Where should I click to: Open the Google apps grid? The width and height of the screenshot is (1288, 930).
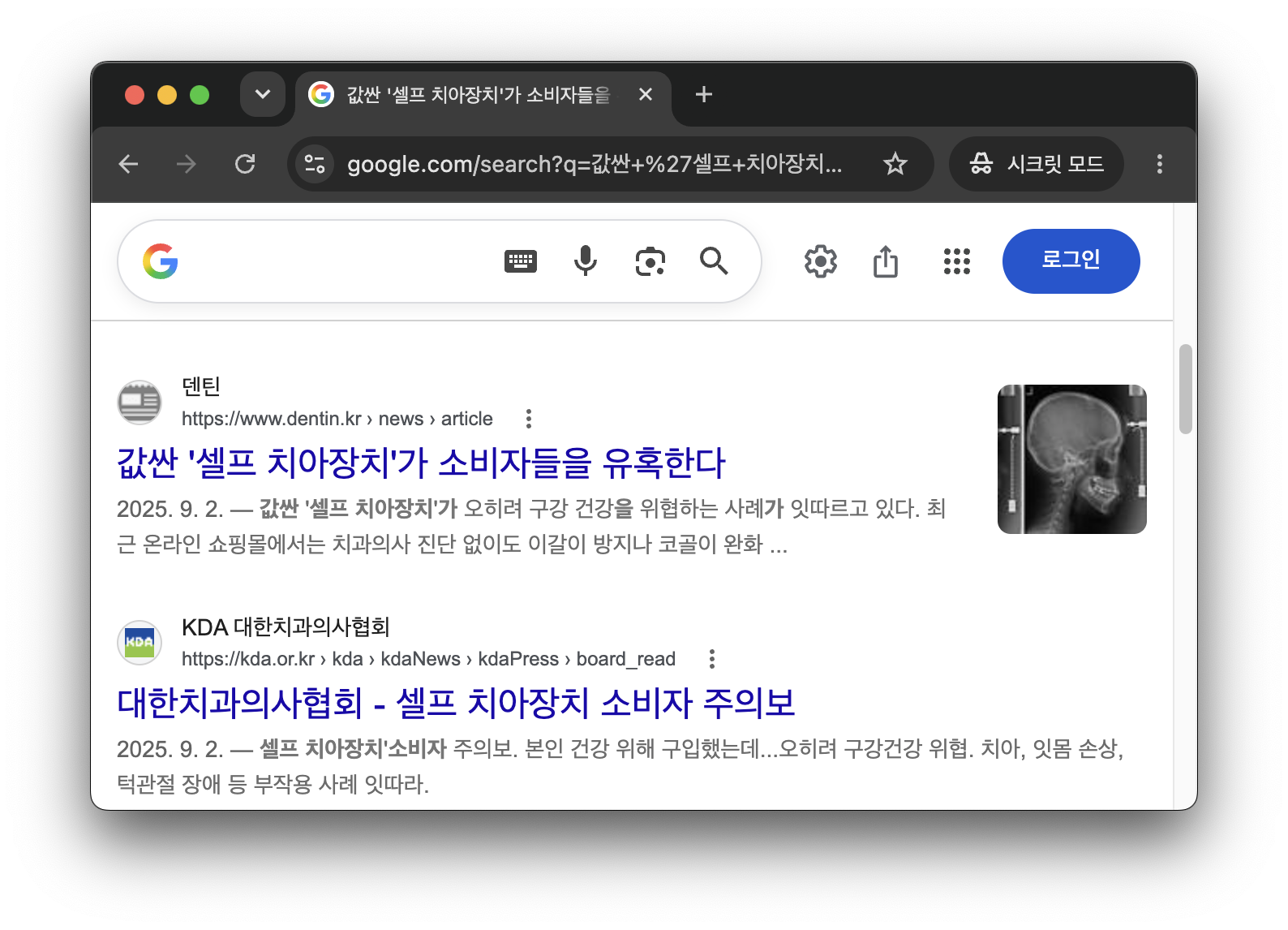[x=957, y=261]
